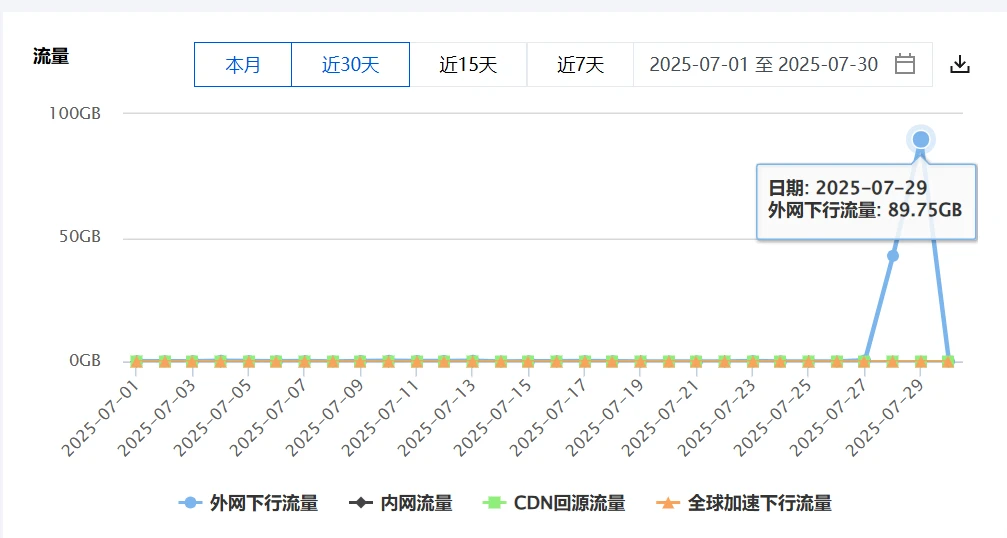1007x538 pixels.
Task: Click the orange triangle legend marker for 全球加速下行流量
Action: (667, 503)
